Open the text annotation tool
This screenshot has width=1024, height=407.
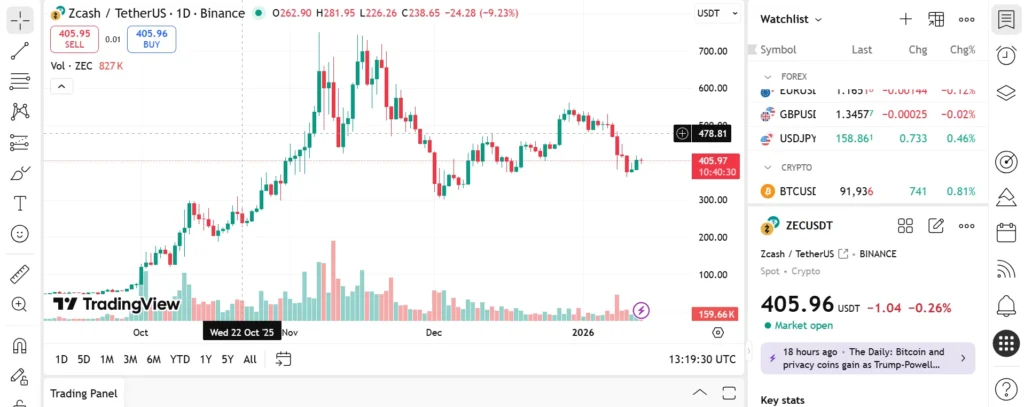[x=20, y=203]
